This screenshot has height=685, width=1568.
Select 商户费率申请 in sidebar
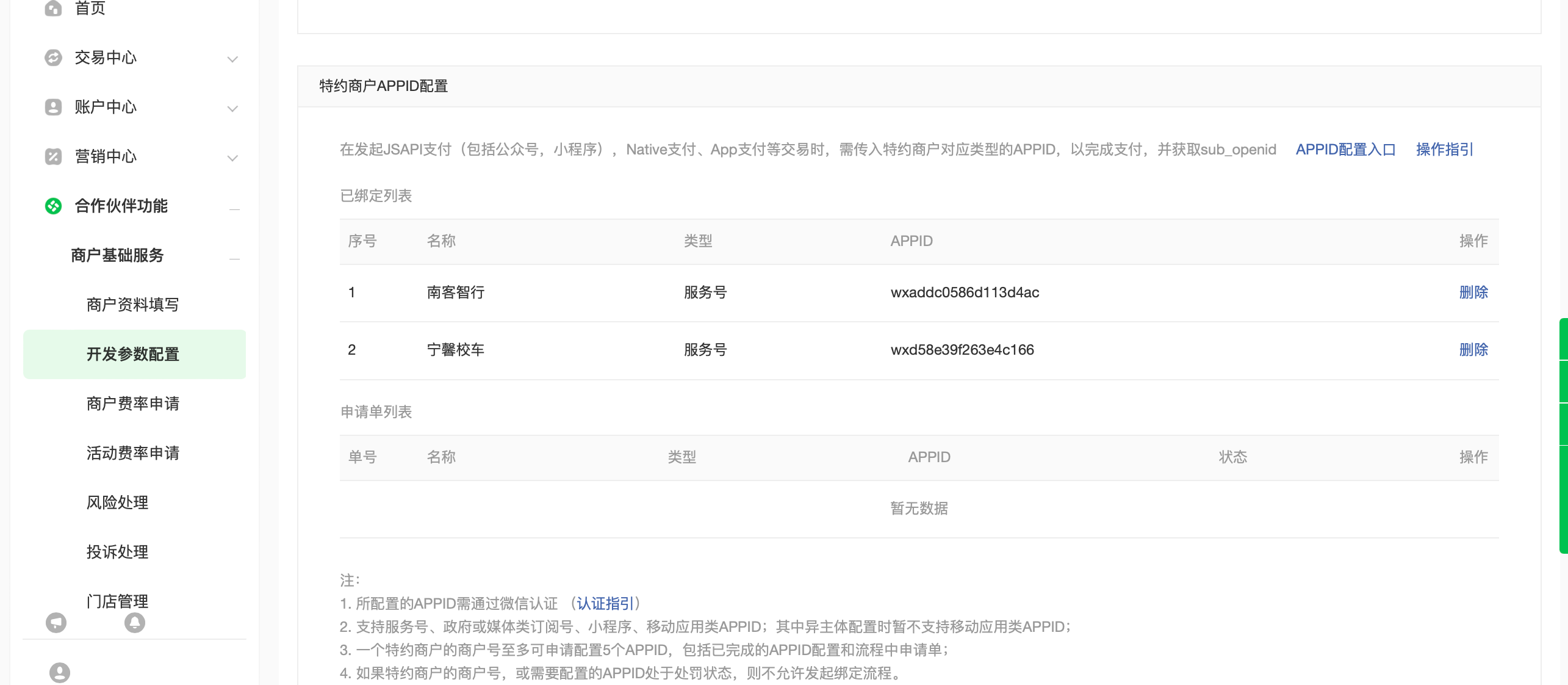pyautogui.click(x=132, y=404)
